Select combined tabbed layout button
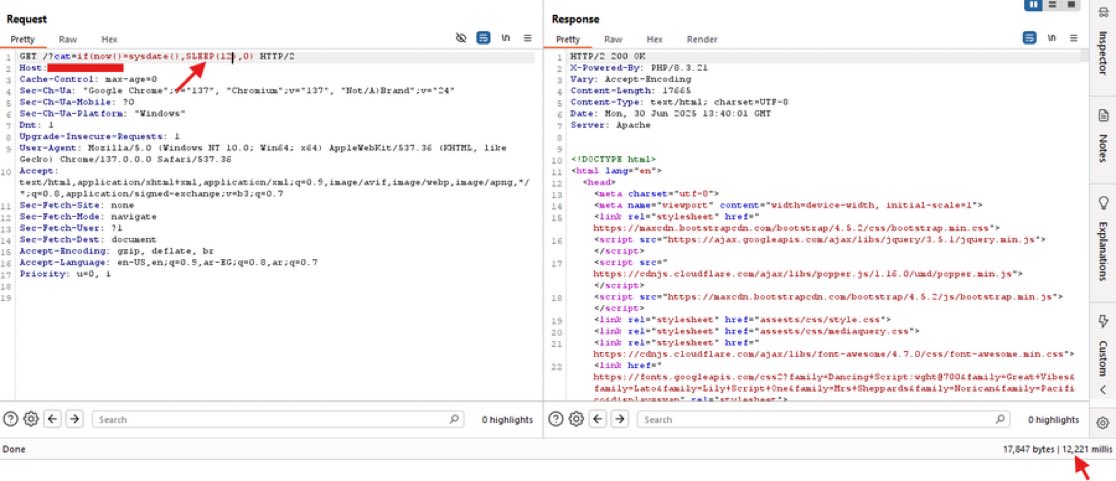This screenshot has height=481, width=1116. pos(1071,4)
